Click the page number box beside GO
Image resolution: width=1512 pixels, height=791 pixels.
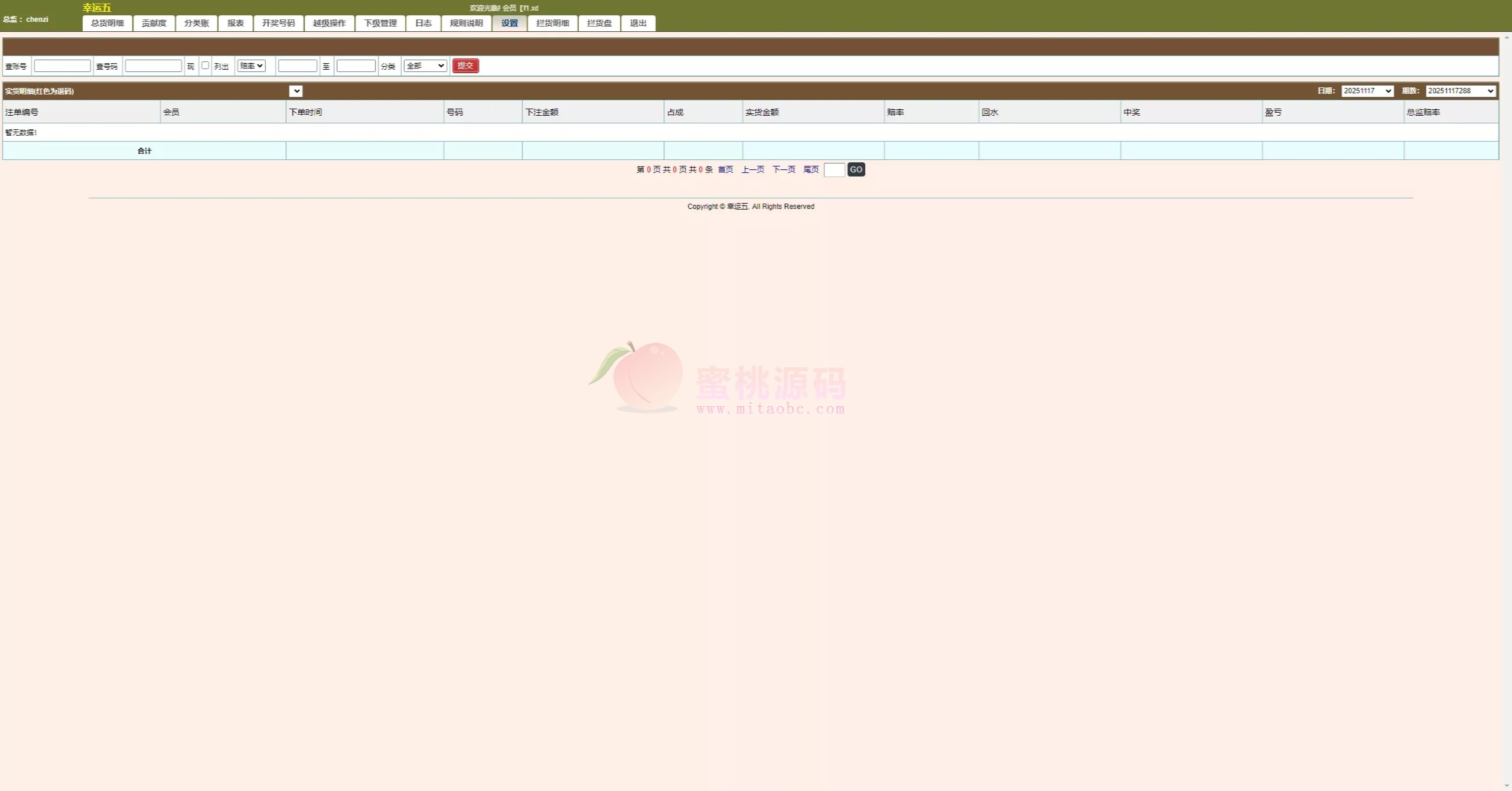pyautogui.click(x=834, y=170)
